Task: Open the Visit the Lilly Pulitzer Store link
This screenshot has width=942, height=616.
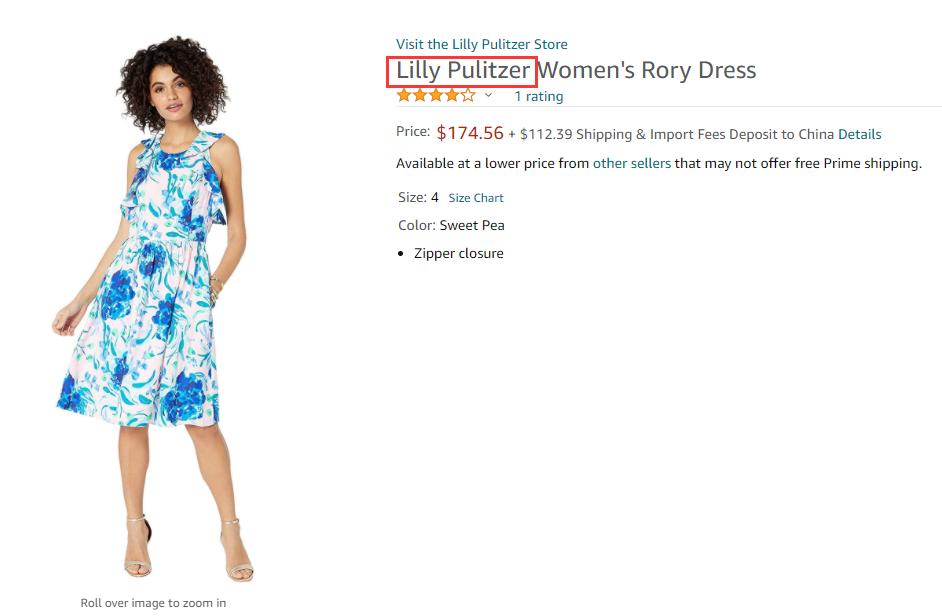Action: (481, 44)
